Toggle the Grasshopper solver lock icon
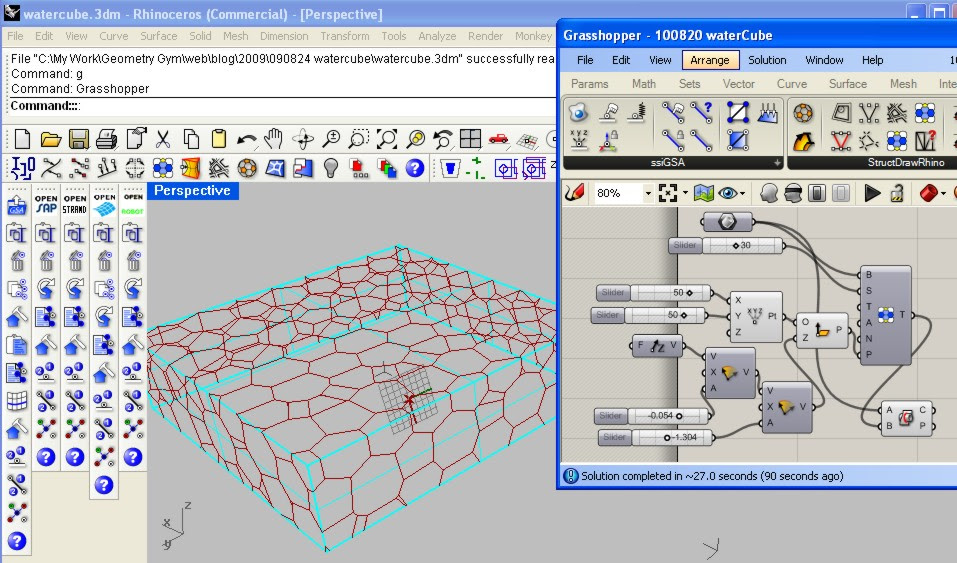The height and width of the screenshot is (563, 957). [897, 193]
